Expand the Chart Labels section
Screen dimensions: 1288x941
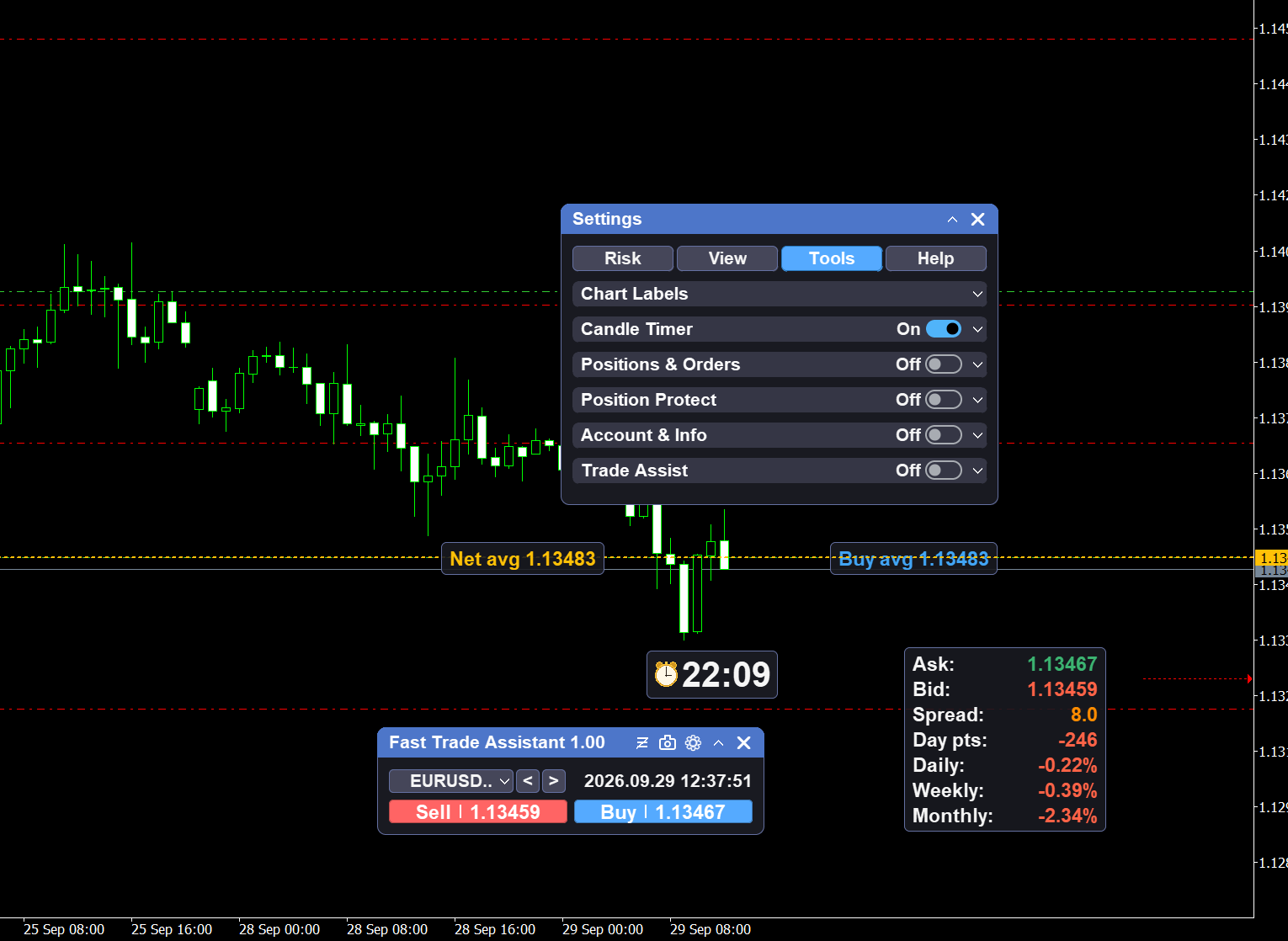click(780, 294)
